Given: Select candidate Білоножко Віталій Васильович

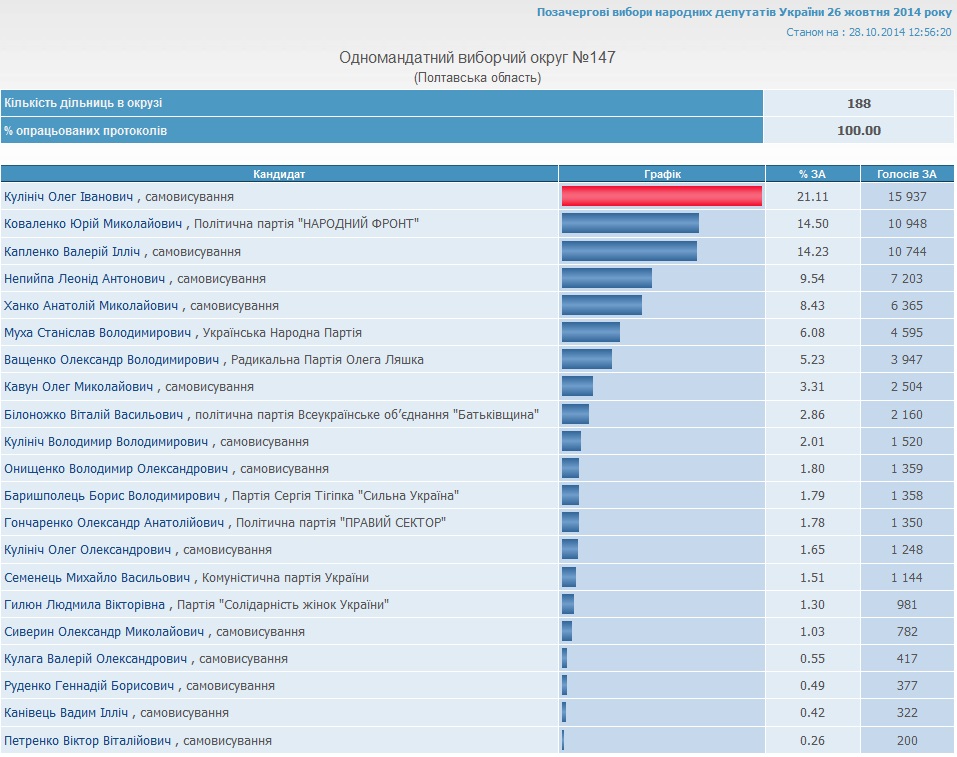Looking at the screenshot, I should (94, 414).
